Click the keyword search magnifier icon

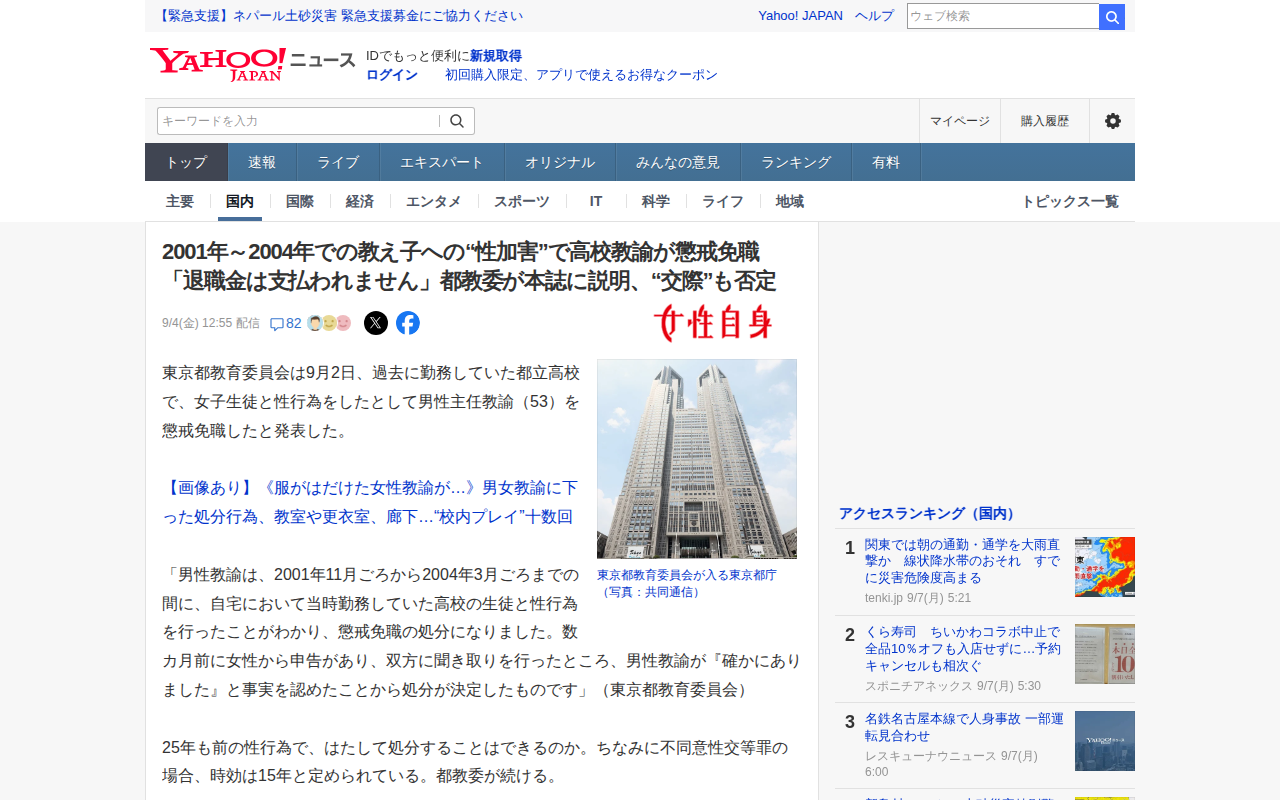click(457, 121)
